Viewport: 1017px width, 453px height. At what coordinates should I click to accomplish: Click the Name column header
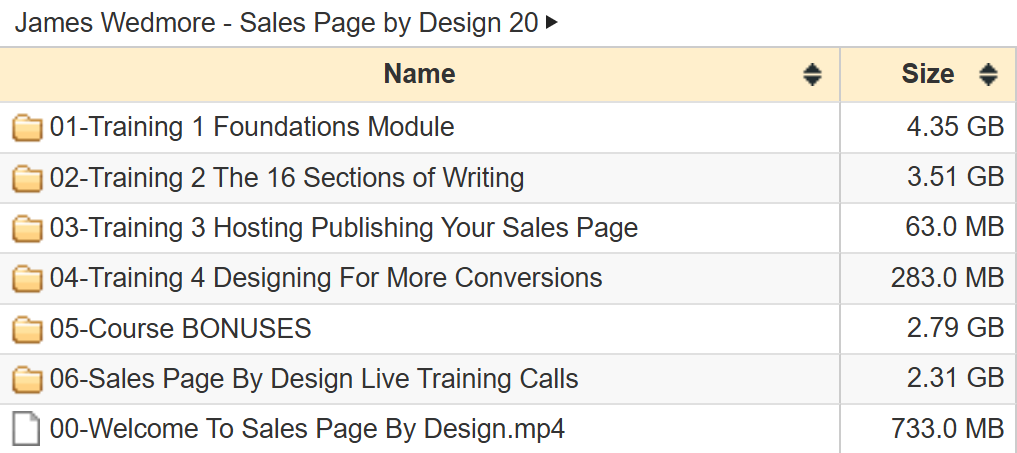coord(420,75)
